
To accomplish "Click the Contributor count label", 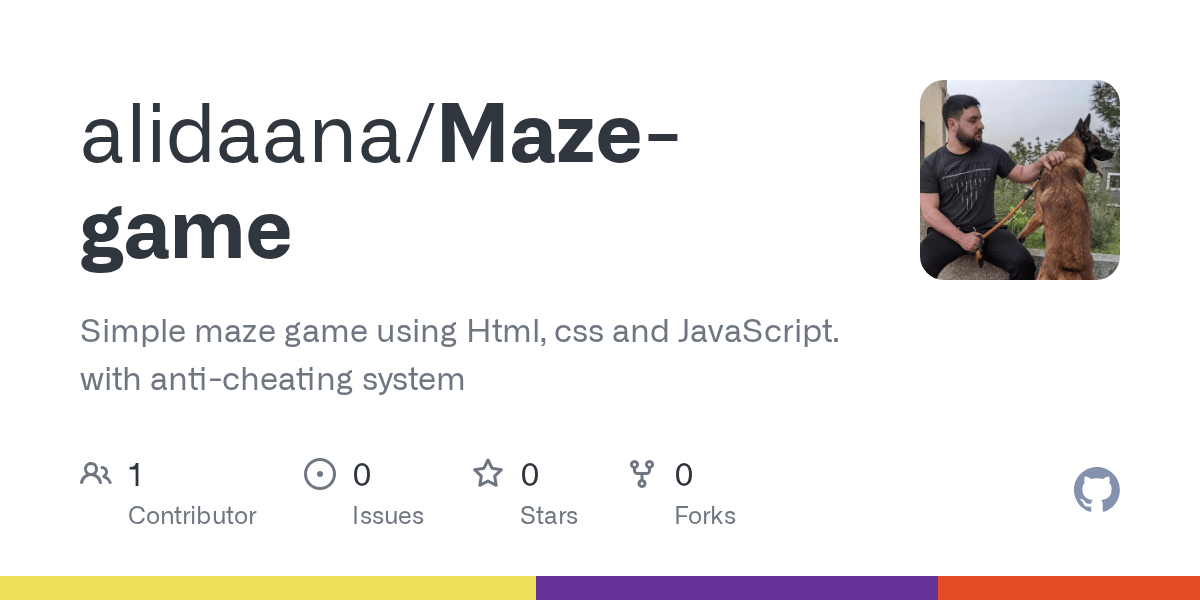I will pyautogui.click(x=192, y=515).
